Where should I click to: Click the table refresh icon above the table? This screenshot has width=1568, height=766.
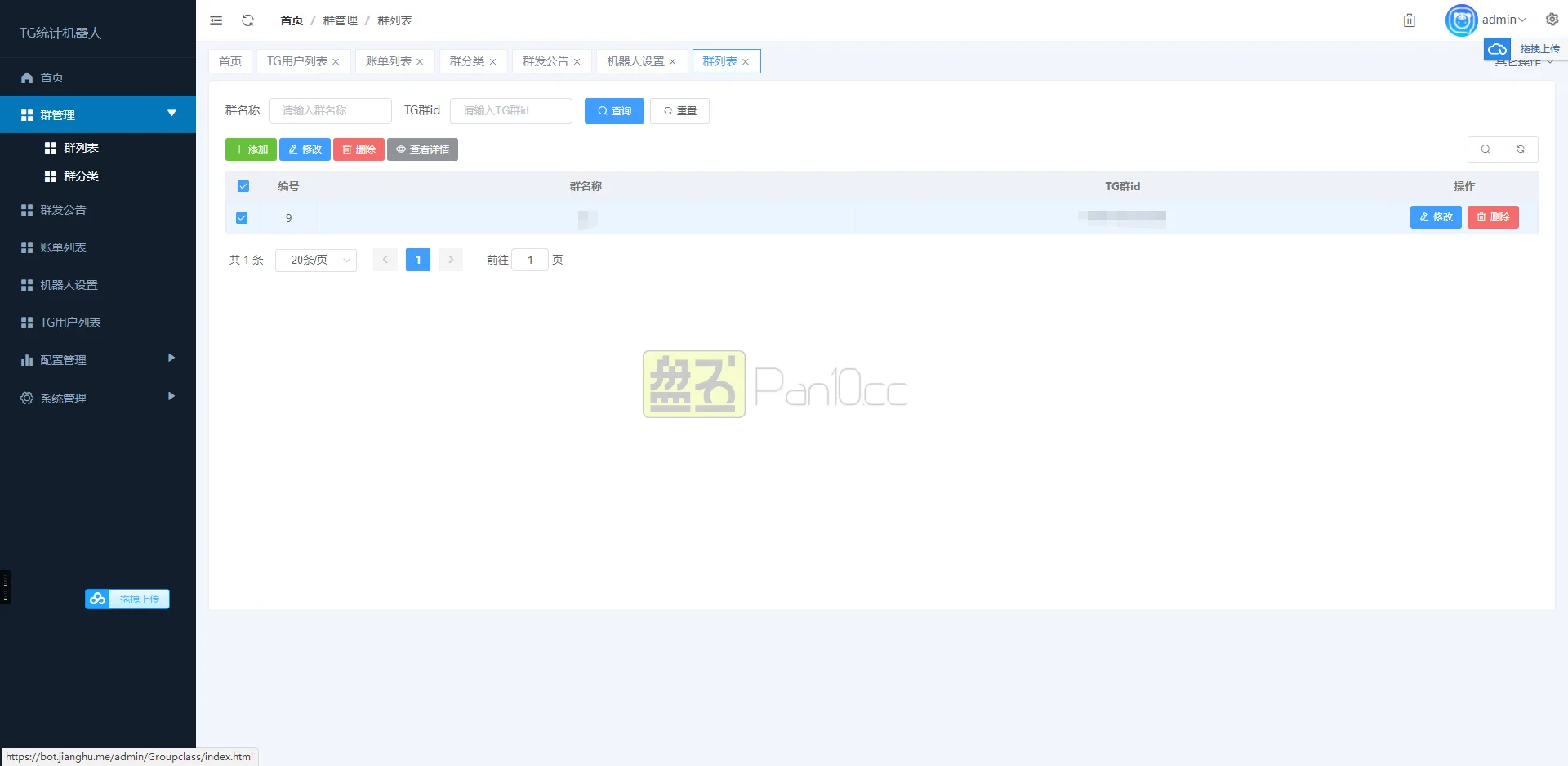point(1520,149)
